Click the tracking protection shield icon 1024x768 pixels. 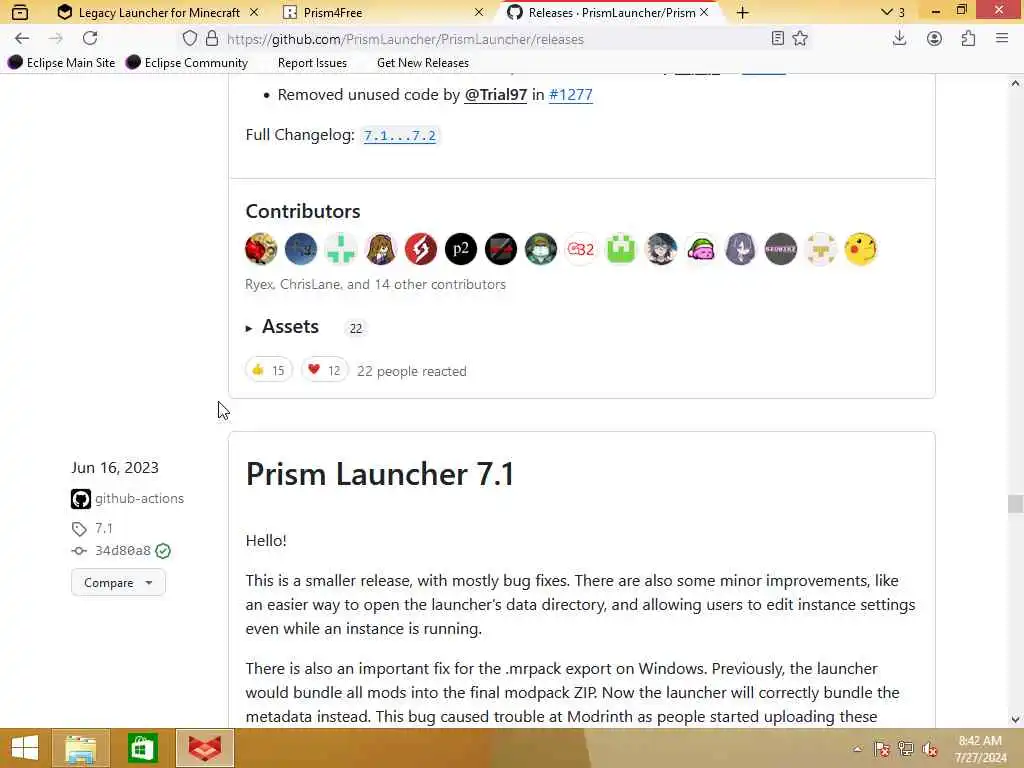click(x=189, y=39)
